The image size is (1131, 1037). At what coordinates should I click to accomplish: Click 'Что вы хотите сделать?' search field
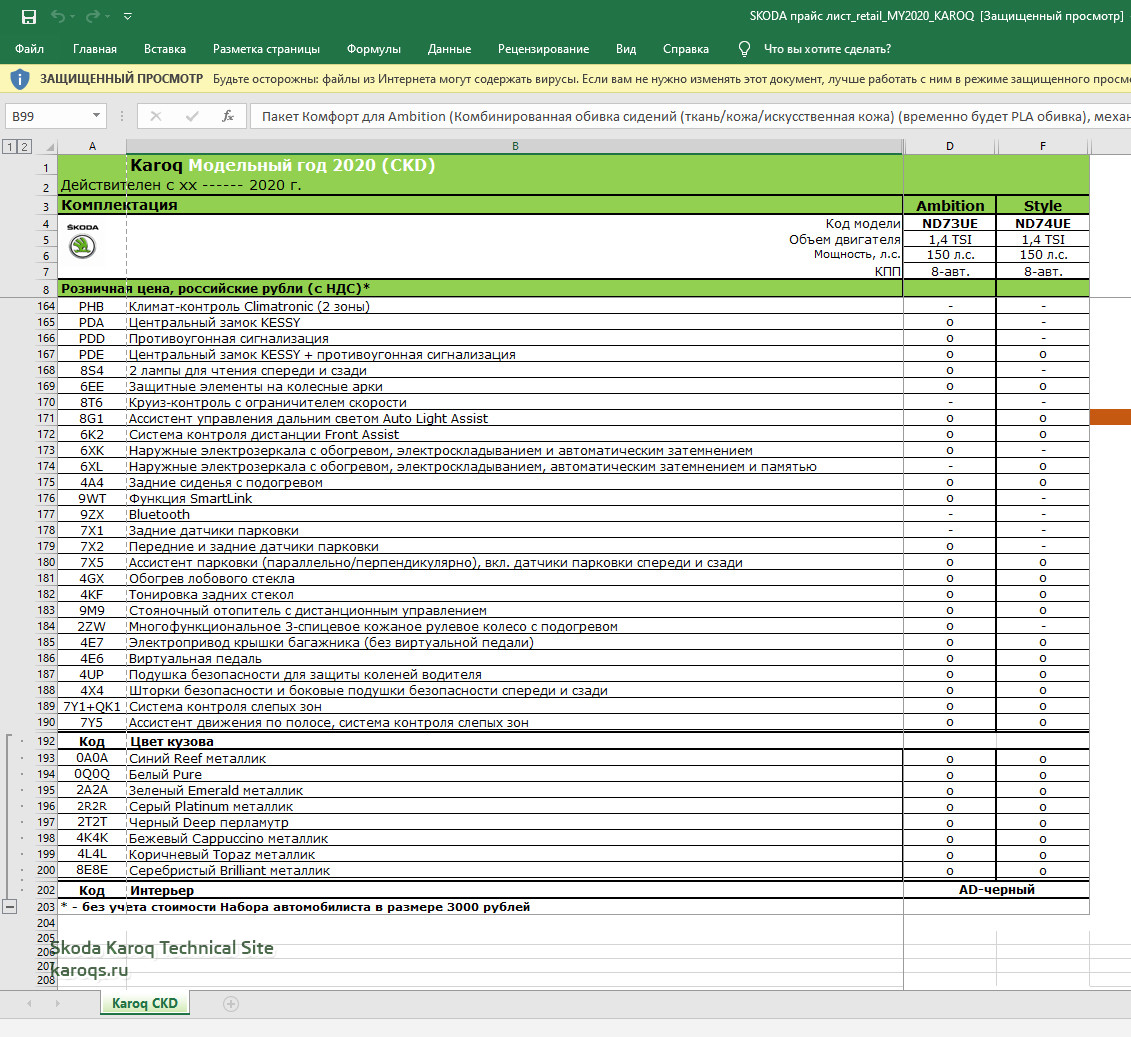827,49
